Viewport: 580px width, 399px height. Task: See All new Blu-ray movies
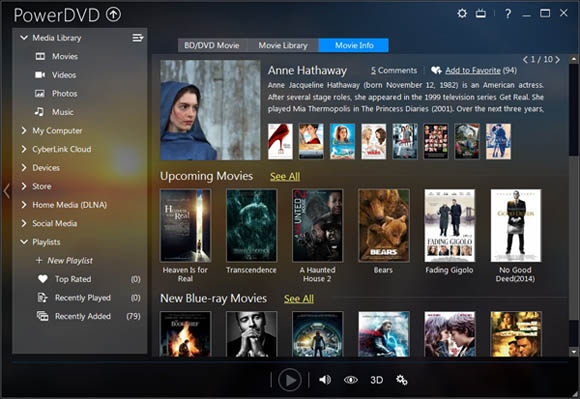point(299,299)
